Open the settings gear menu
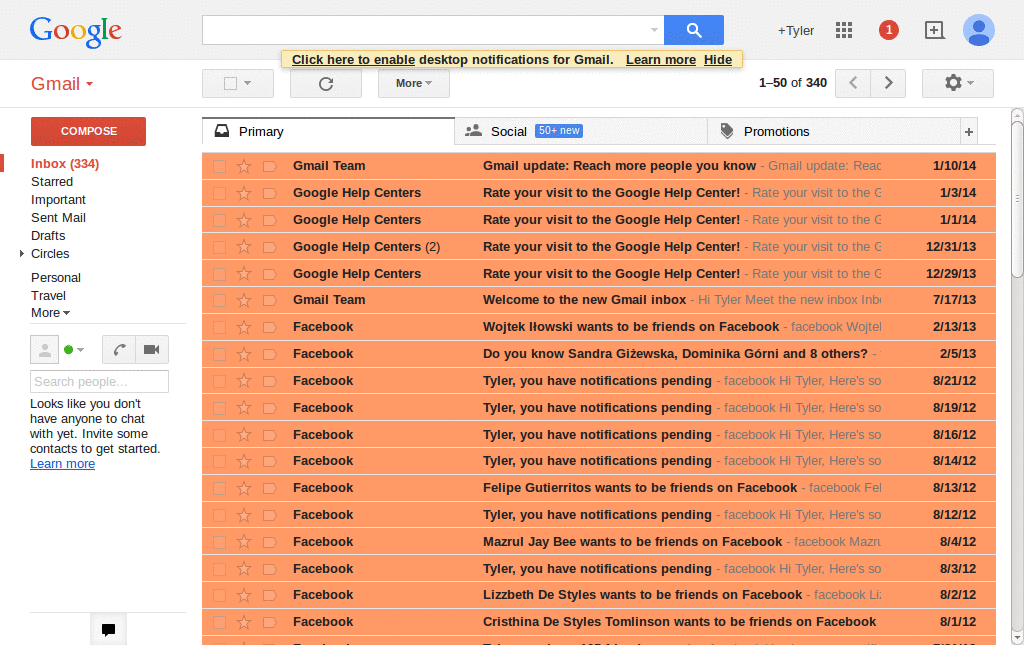The height and width of the screenshot is (645, 1024). (957, 83)
